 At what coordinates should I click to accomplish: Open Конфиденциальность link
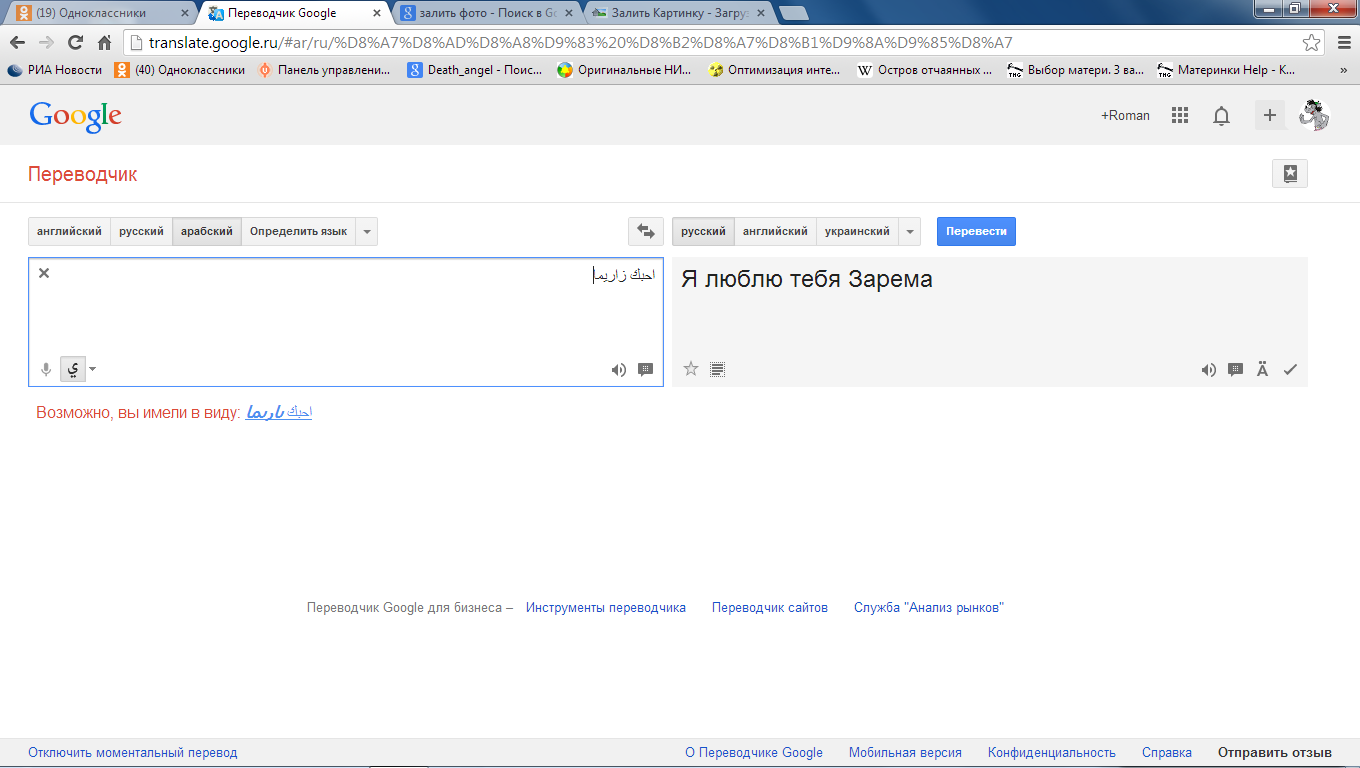pyautogui.click(x=1052, y=752)
